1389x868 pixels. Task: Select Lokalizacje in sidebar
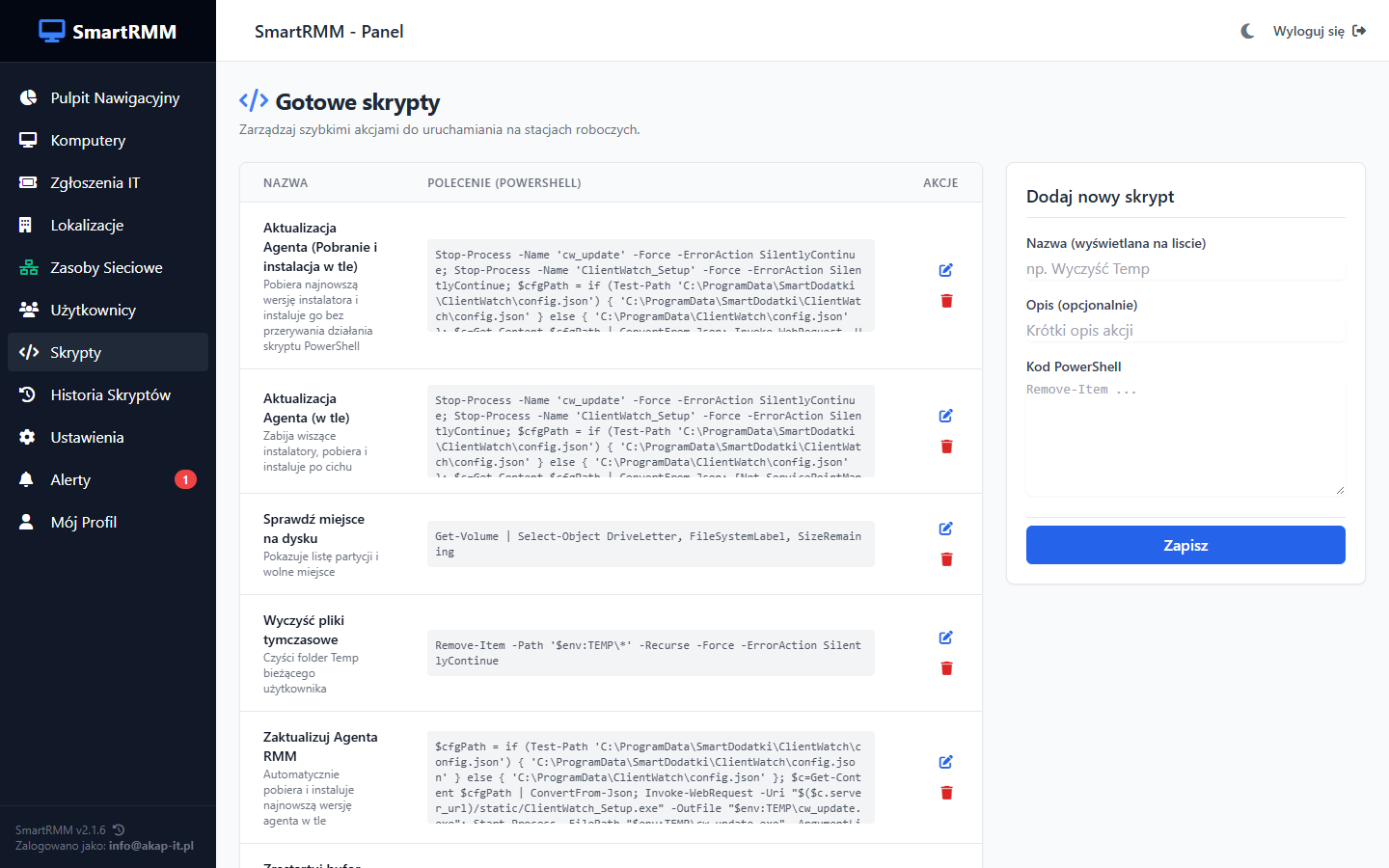point(108,225)
